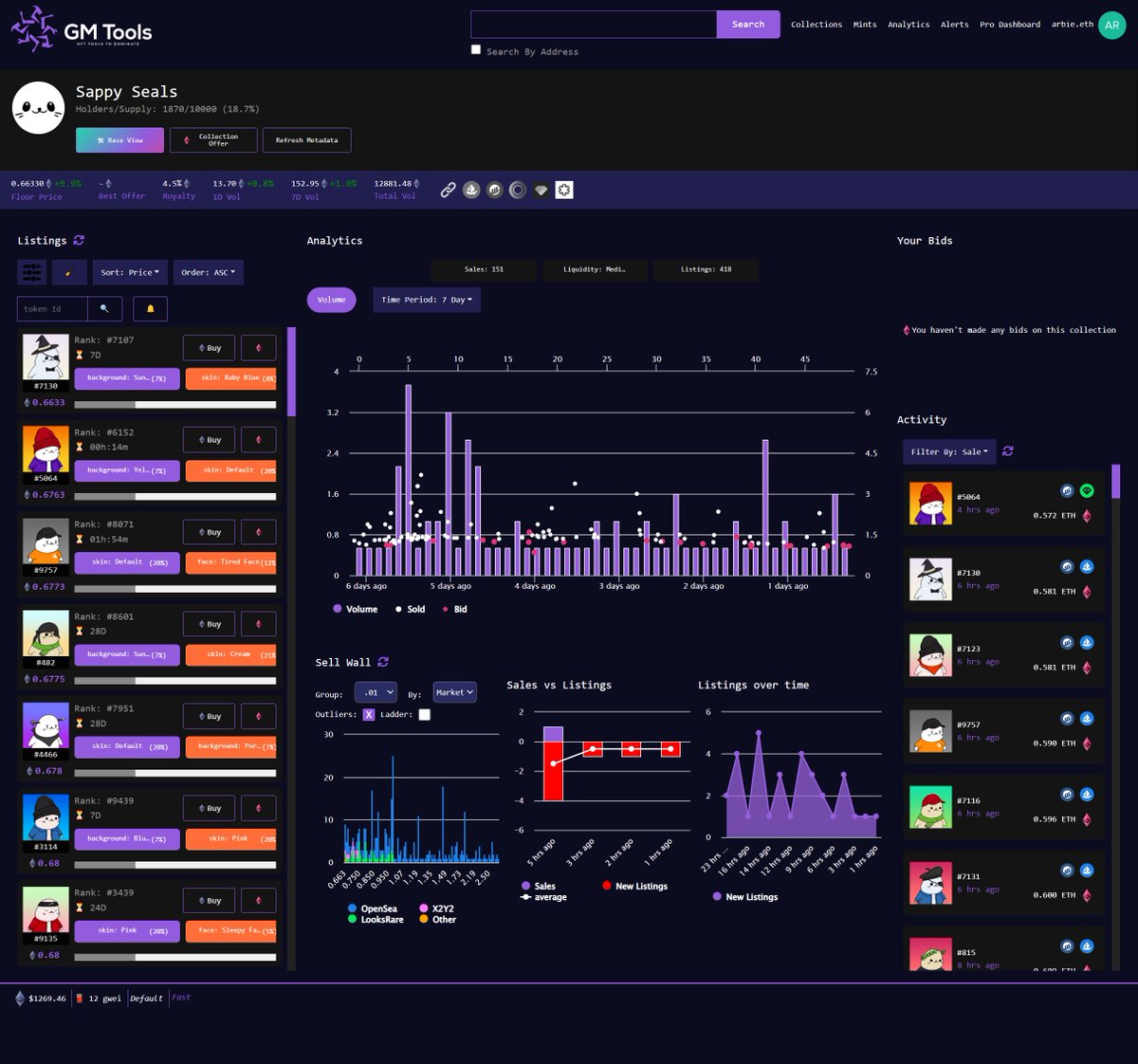
Task: Enable the Search By Address checkbox
Action: [x=476, y=49]
